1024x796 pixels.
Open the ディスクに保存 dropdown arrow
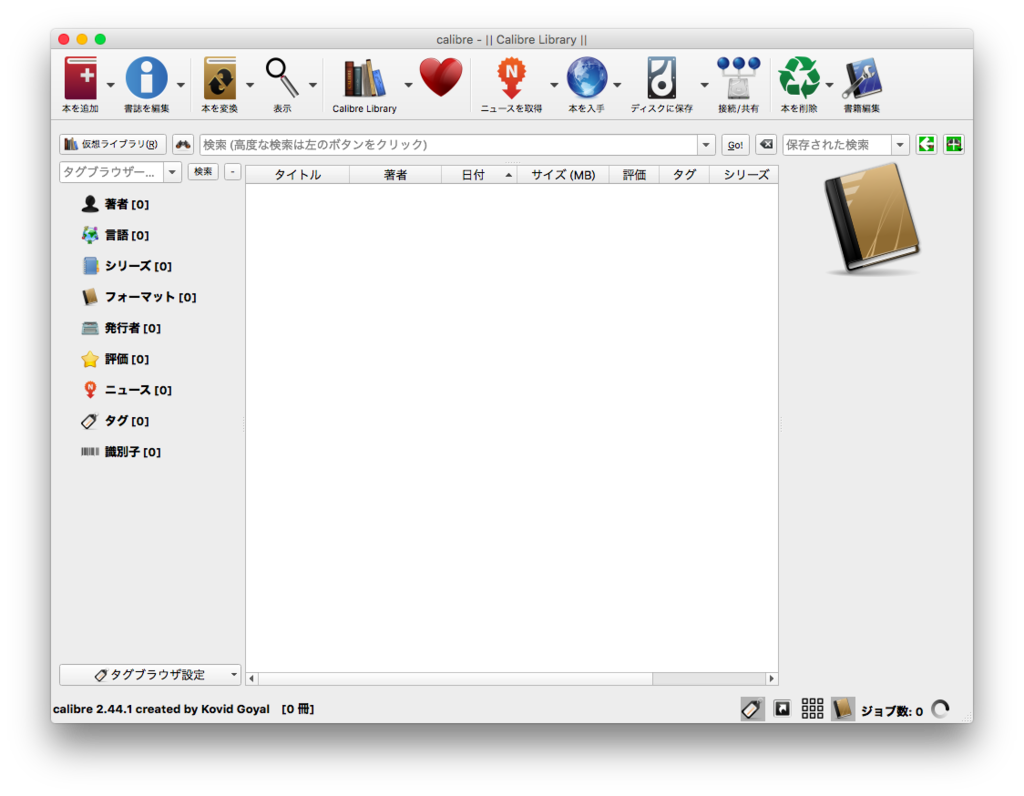click(x=704, y=85)
